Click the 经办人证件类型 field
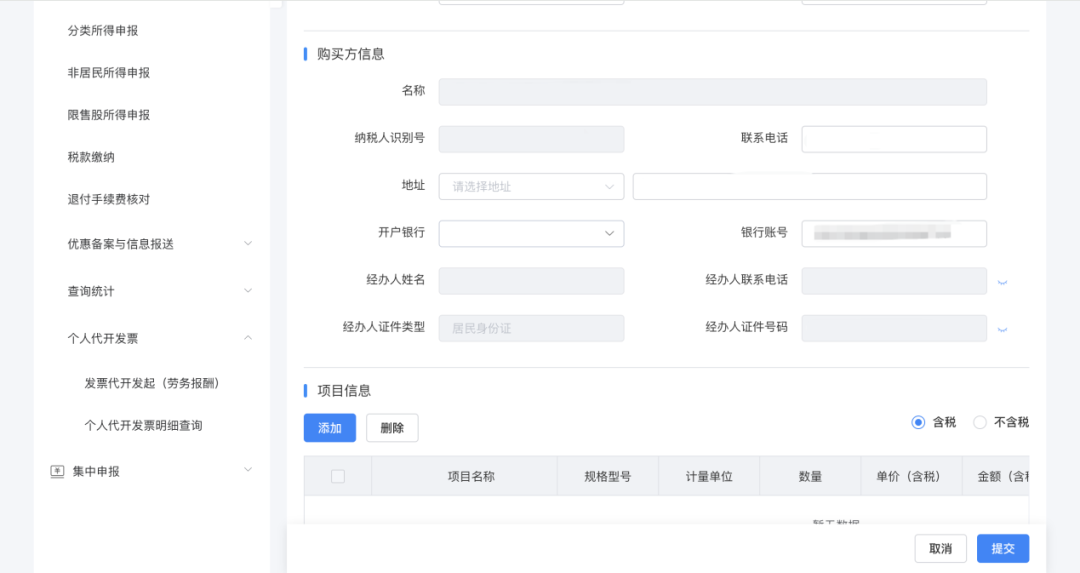The image size is (1080, 573). [x=531, y=329]
